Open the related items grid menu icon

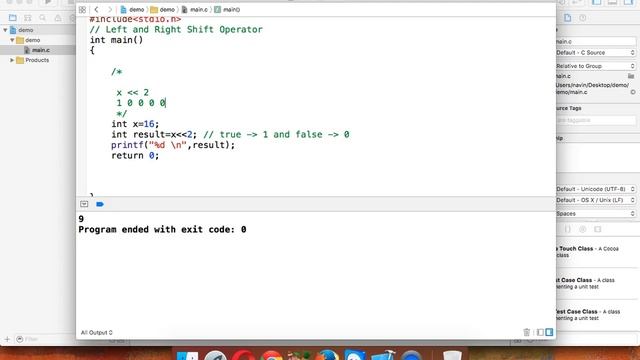coord(82,10)
